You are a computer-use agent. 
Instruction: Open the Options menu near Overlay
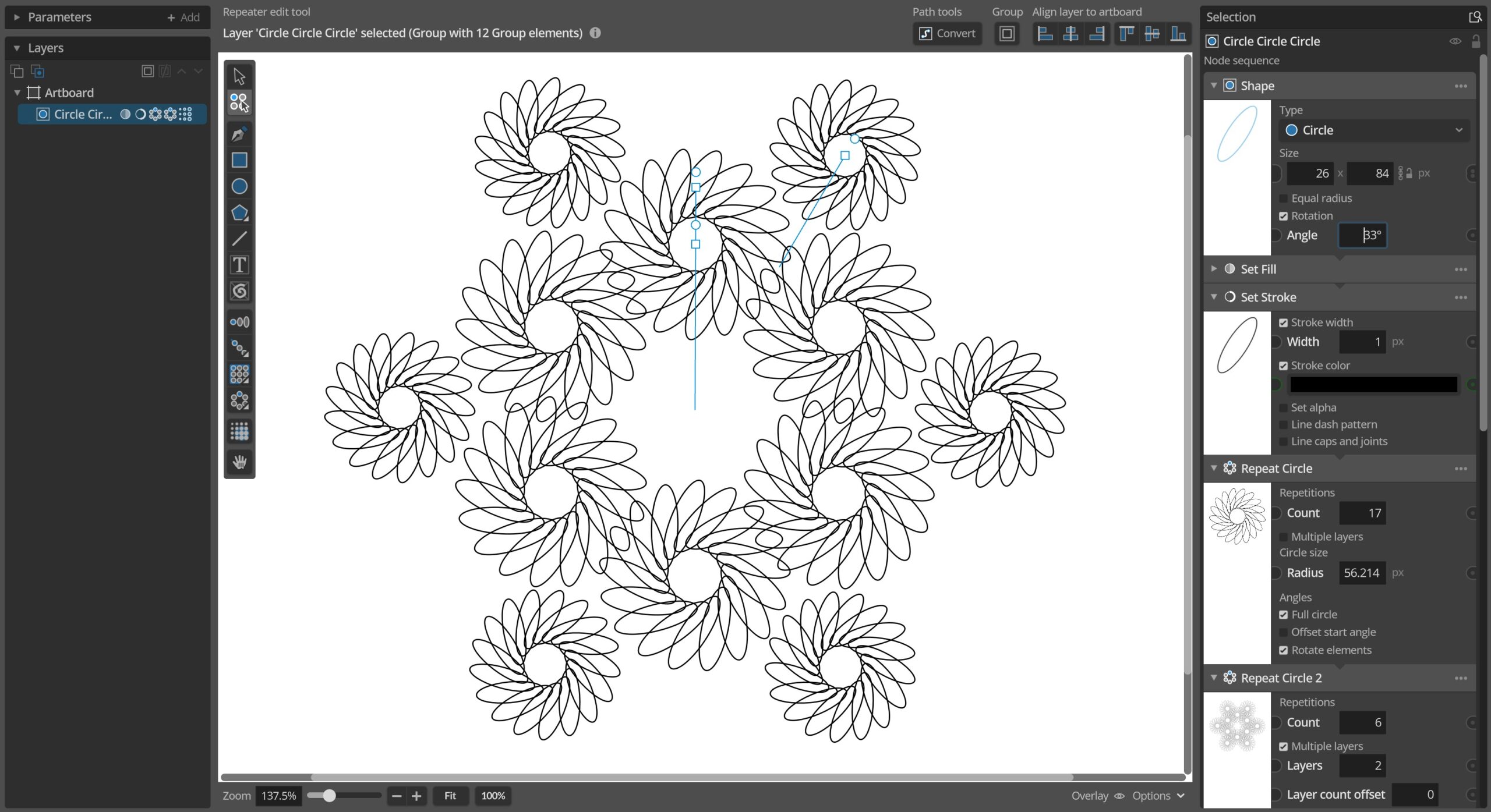pos(1157,796)
